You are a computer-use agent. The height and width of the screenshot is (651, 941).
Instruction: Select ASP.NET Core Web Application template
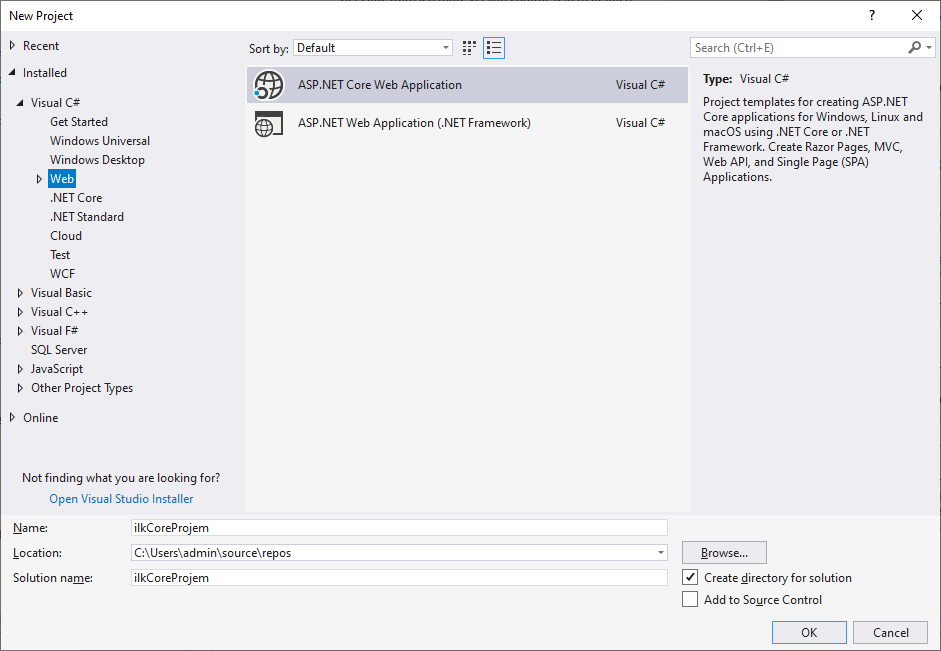[467, 85]
